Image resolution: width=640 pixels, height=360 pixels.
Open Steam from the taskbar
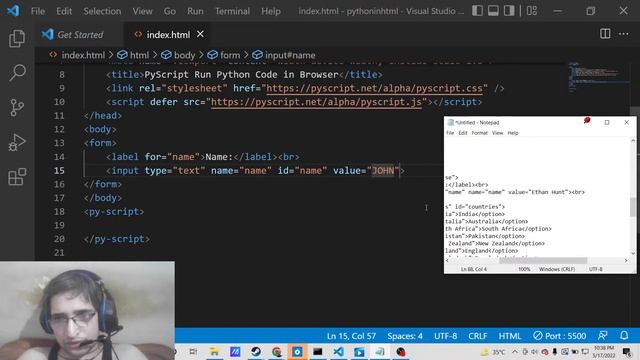[x=256, y=351]
